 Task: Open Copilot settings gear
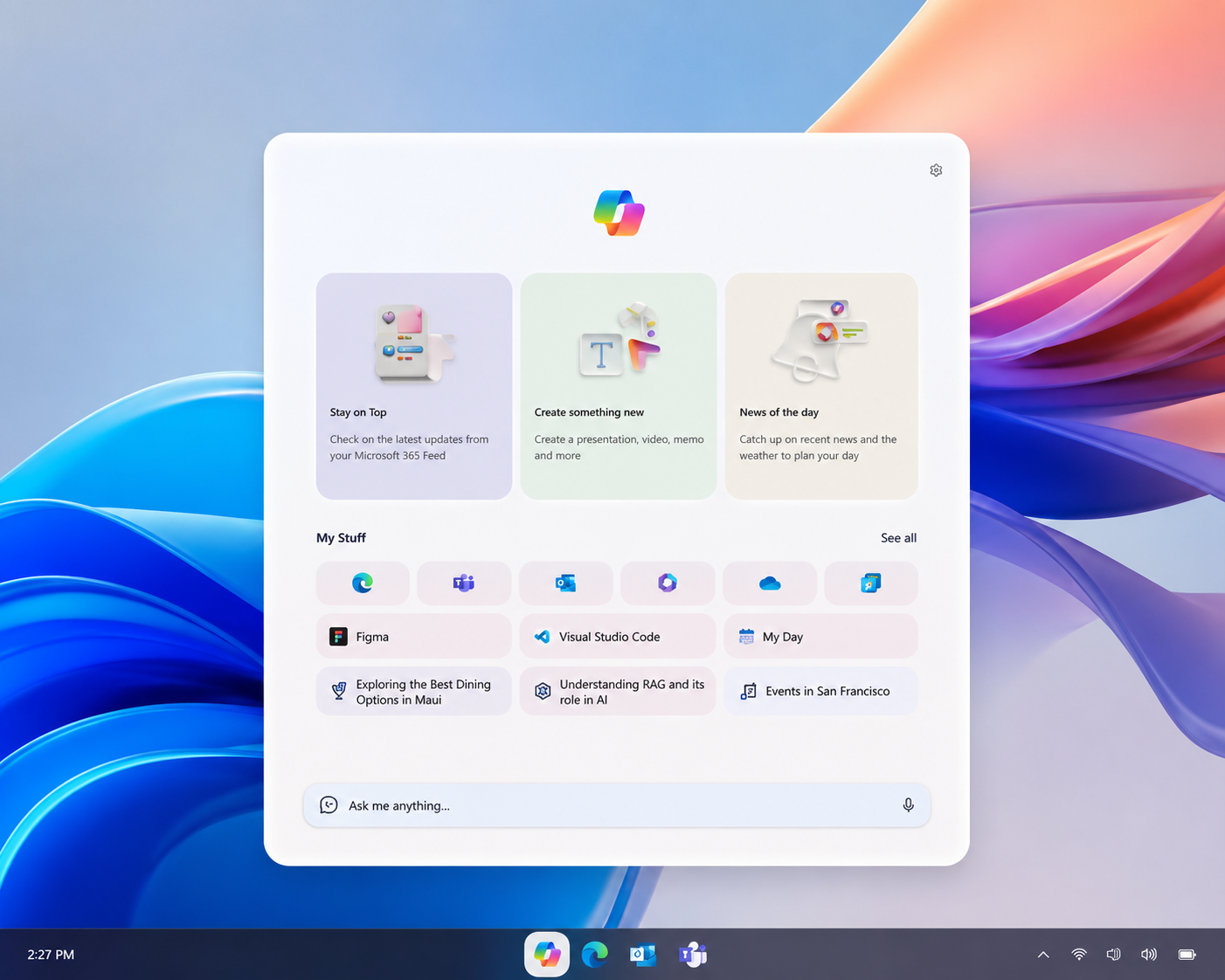coord(936,170)
